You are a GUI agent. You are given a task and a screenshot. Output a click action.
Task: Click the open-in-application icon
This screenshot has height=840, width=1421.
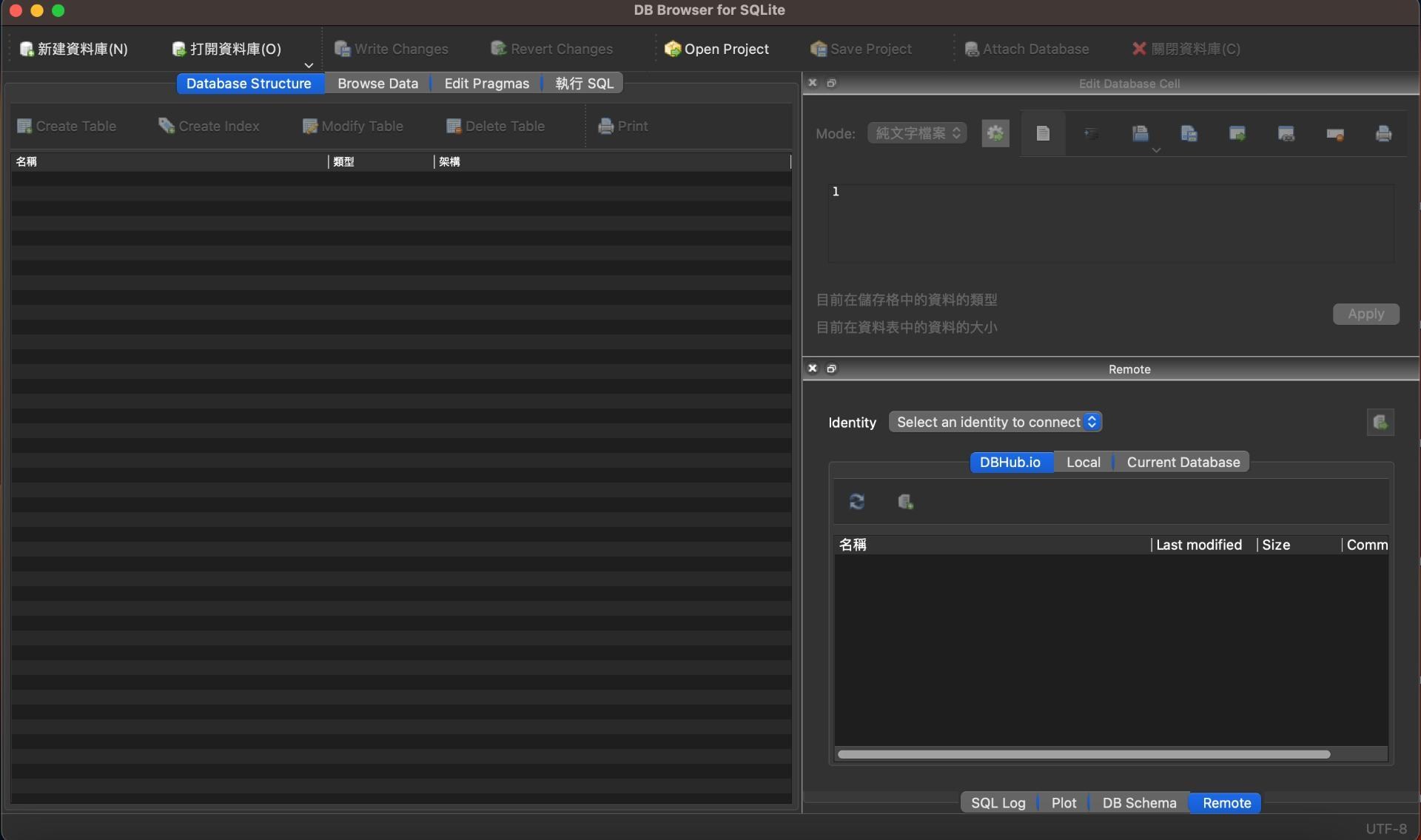pyautogui.click(x=1237, y=133)
